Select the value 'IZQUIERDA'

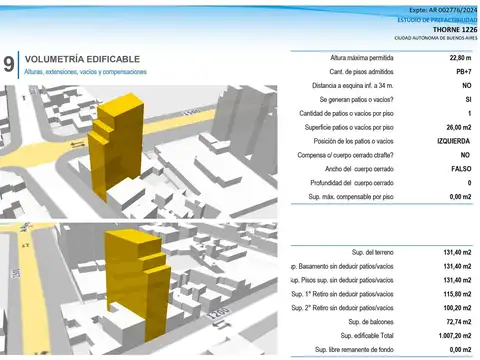(453, 141)
